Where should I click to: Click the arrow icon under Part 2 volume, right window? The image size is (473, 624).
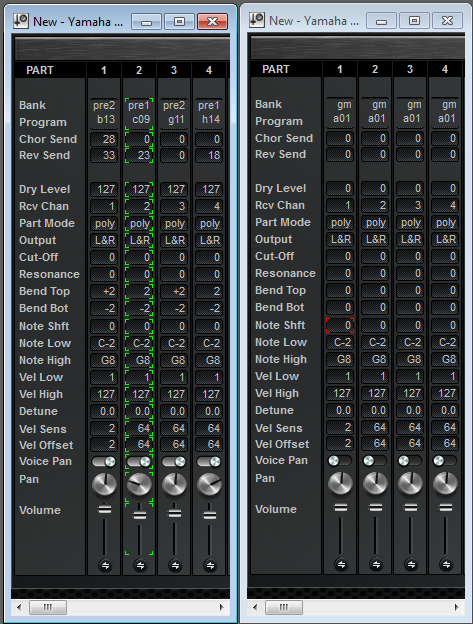coord(376,564)
